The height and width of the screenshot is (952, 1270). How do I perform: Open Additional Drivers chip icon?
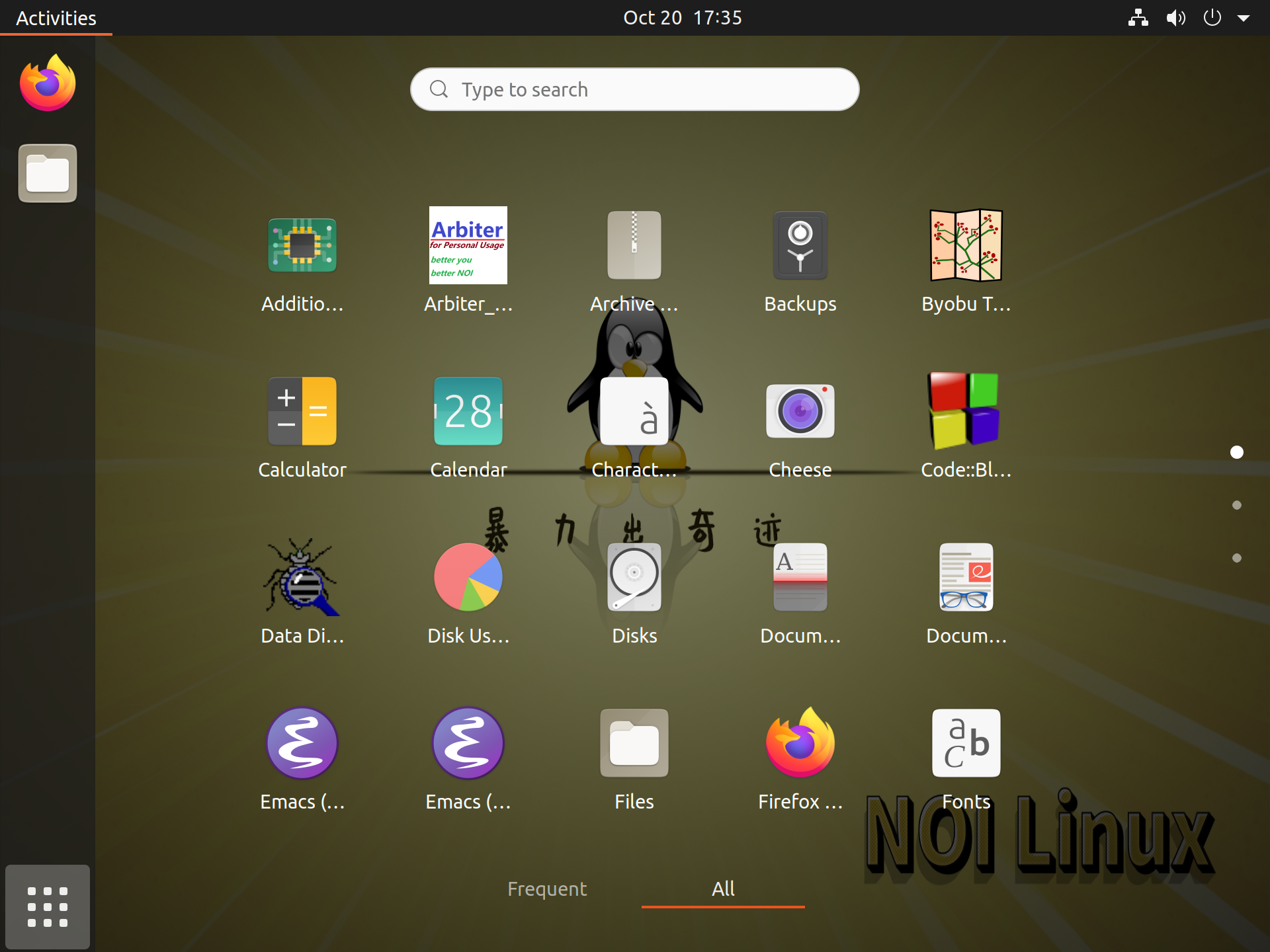point(302,245)
